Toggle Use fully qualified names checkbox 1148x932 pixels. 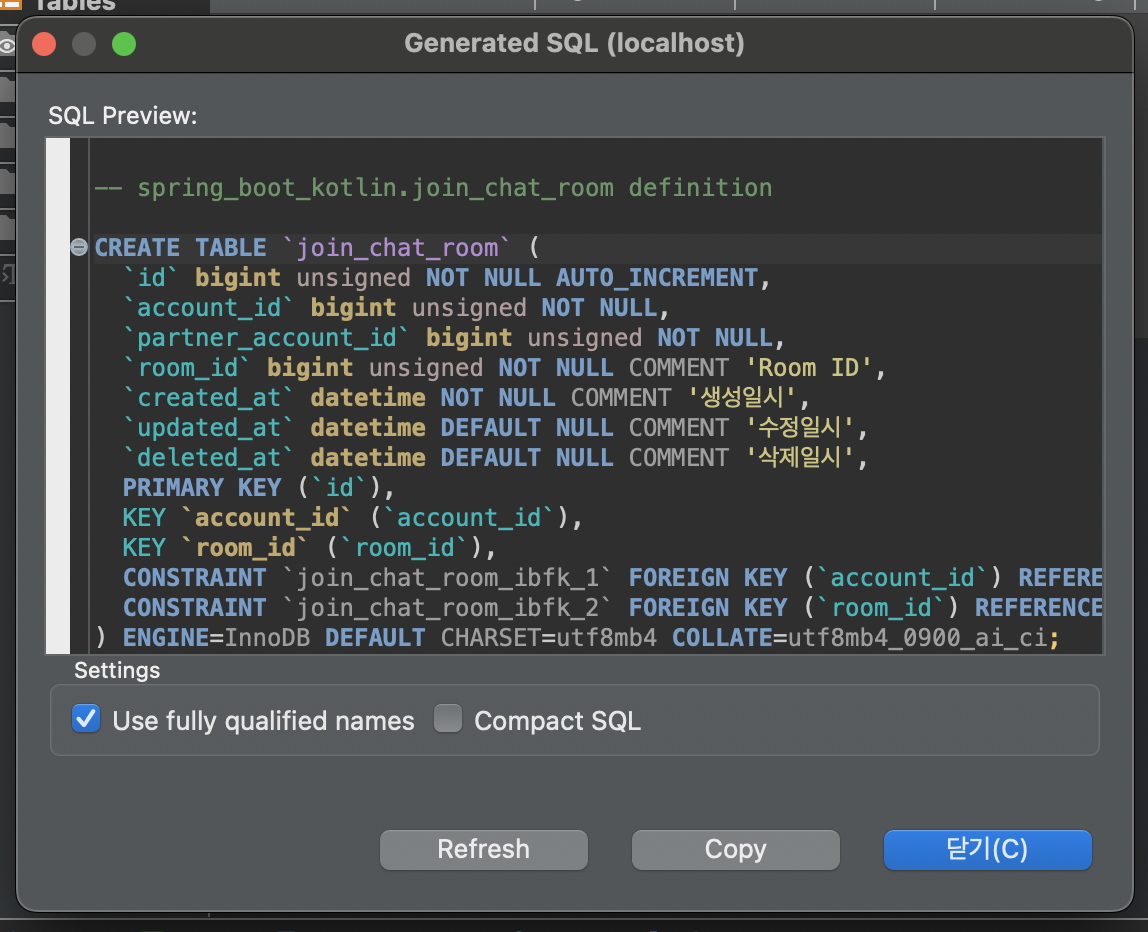[x=86, y=719]
